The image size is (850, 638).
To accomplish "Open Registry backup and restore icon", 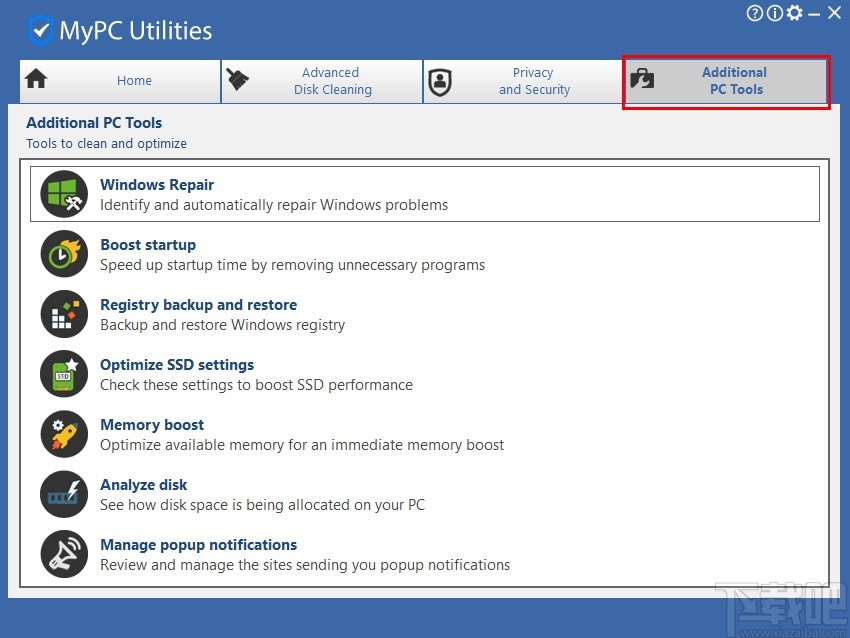I will [63, 314].
